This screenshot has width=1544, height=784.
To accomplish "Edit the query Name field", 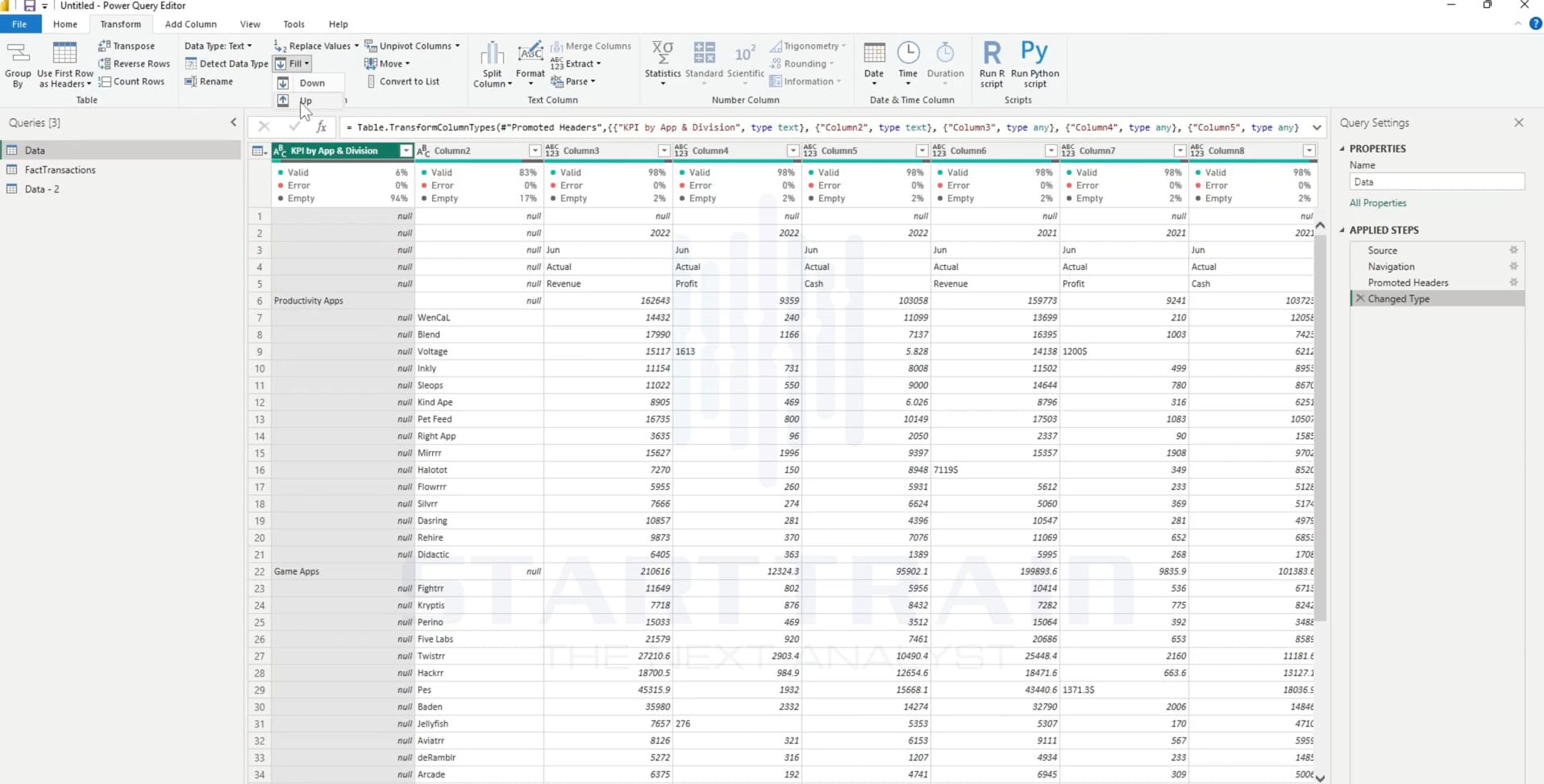I will 1437,182.
